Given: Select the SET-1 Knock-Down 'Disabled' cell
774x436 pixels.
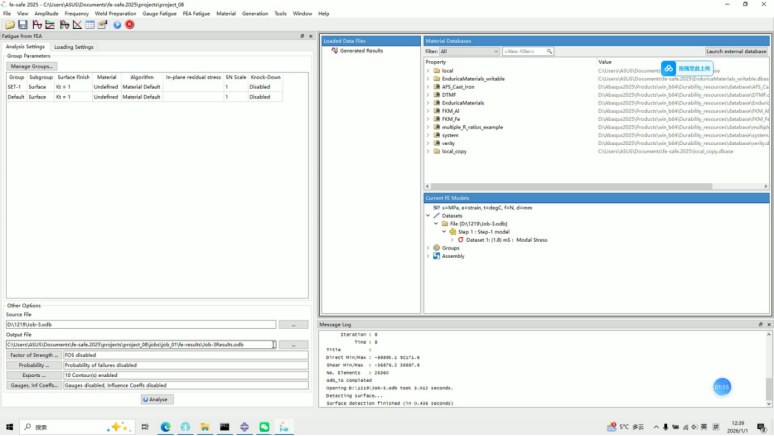Looking at the screenshot, I should pos(265,87).
